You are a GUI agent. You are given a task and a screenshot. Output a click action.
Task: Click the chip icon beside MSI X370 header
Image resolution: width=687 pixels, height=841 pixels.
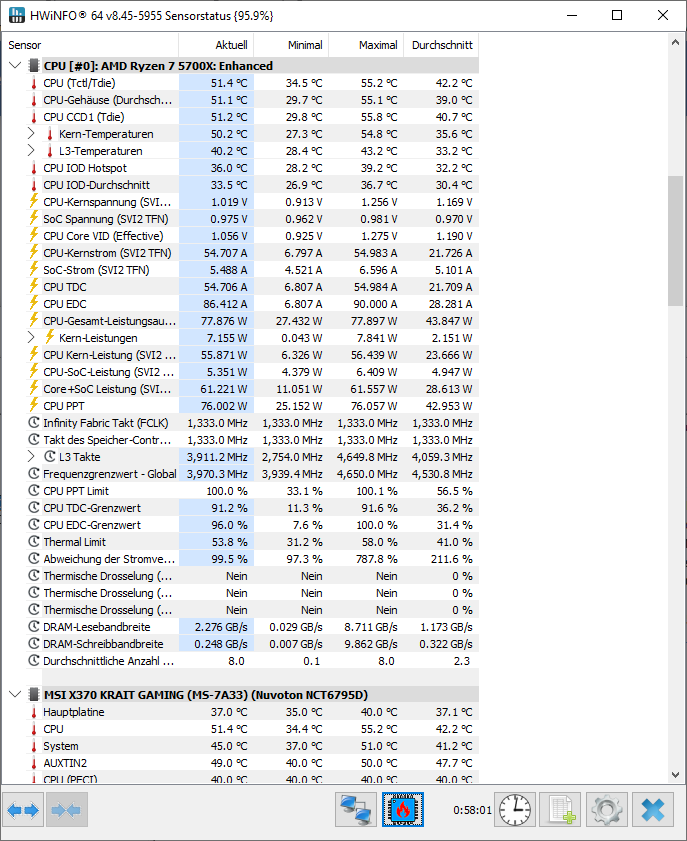point(34,695)
